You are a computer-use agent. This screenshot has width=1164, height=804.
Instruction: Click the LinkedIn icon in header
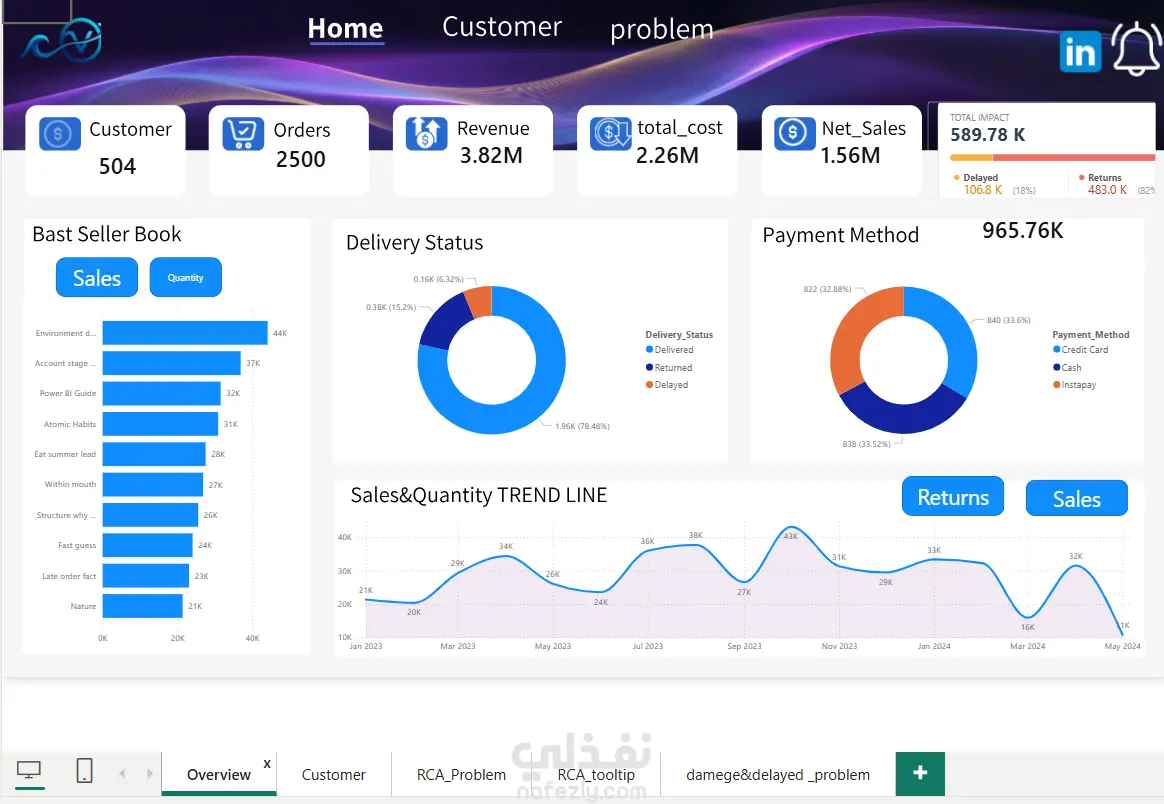click(x=1080, y=51)
